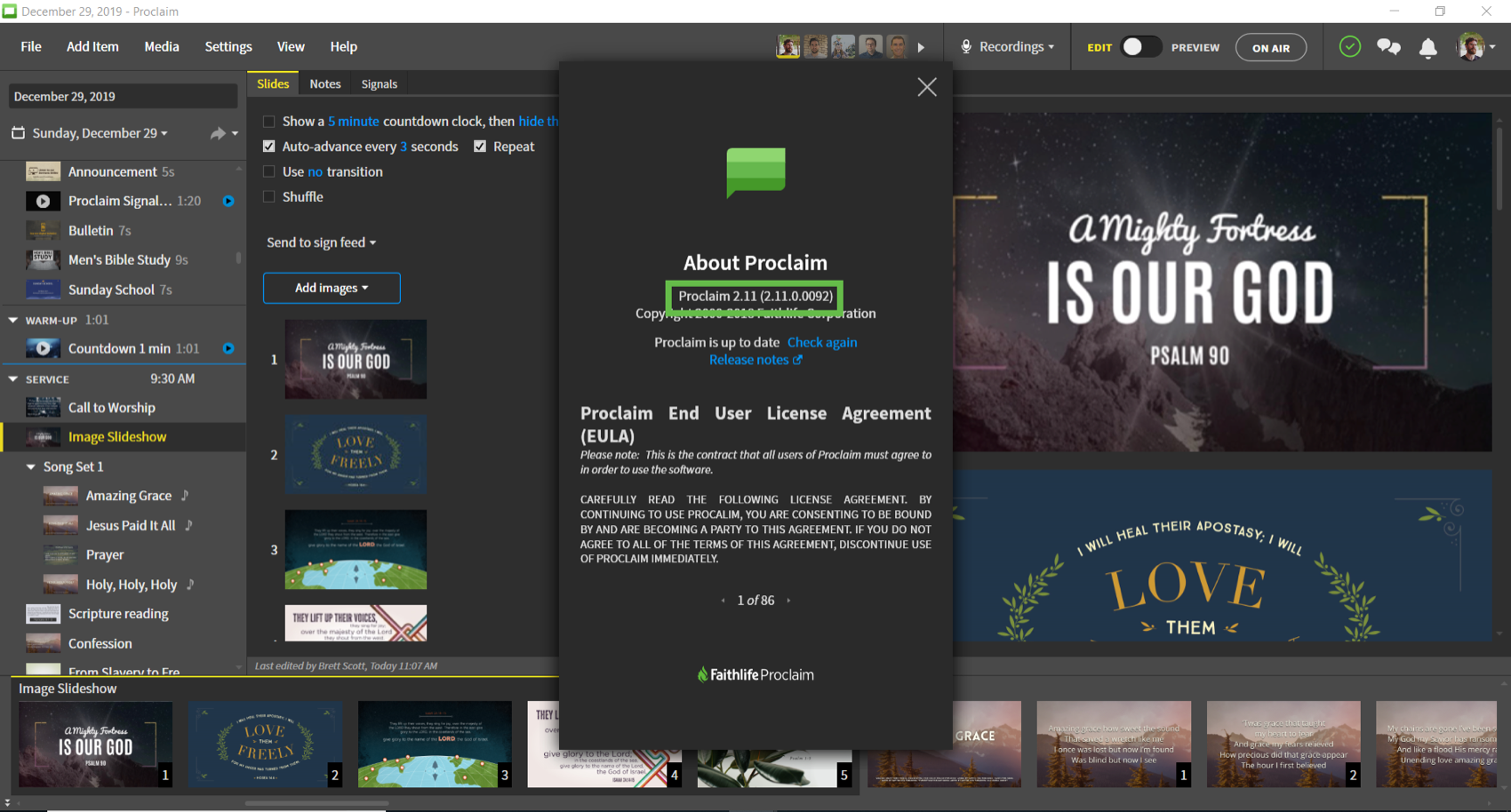Switch to the Signals tab
The height and width of the screenshot is (812, 1511).
coord(380,84)
